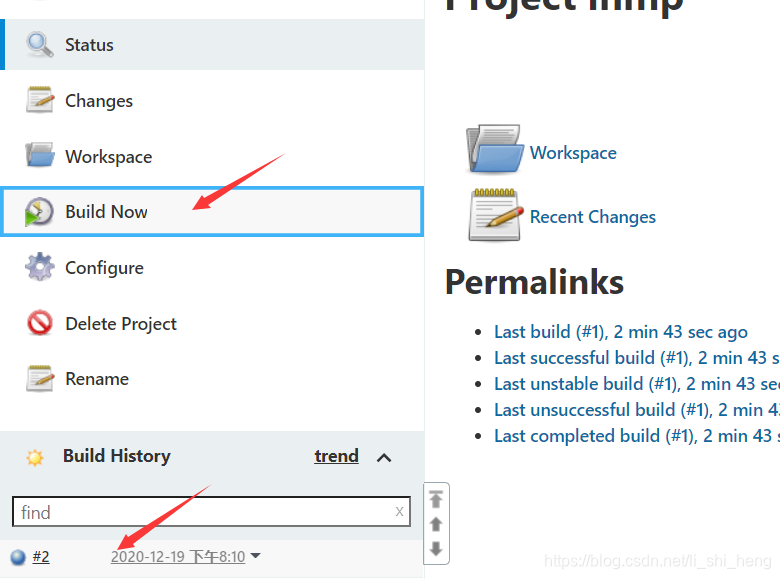780x579 pixels.
Task: Click the Changes notepad icon
Action: (40, 100)
